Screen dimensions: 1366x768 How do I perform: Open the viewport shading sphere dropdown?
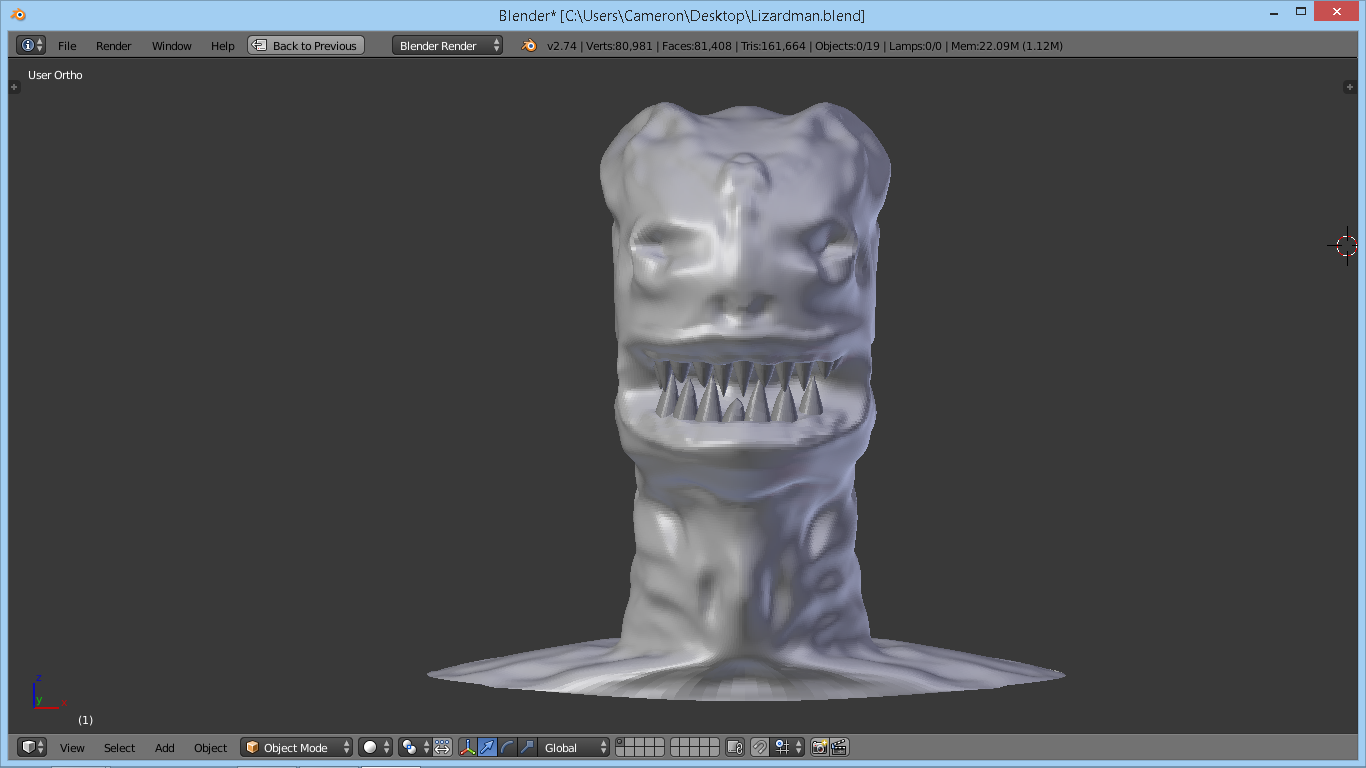click(376, 748)
